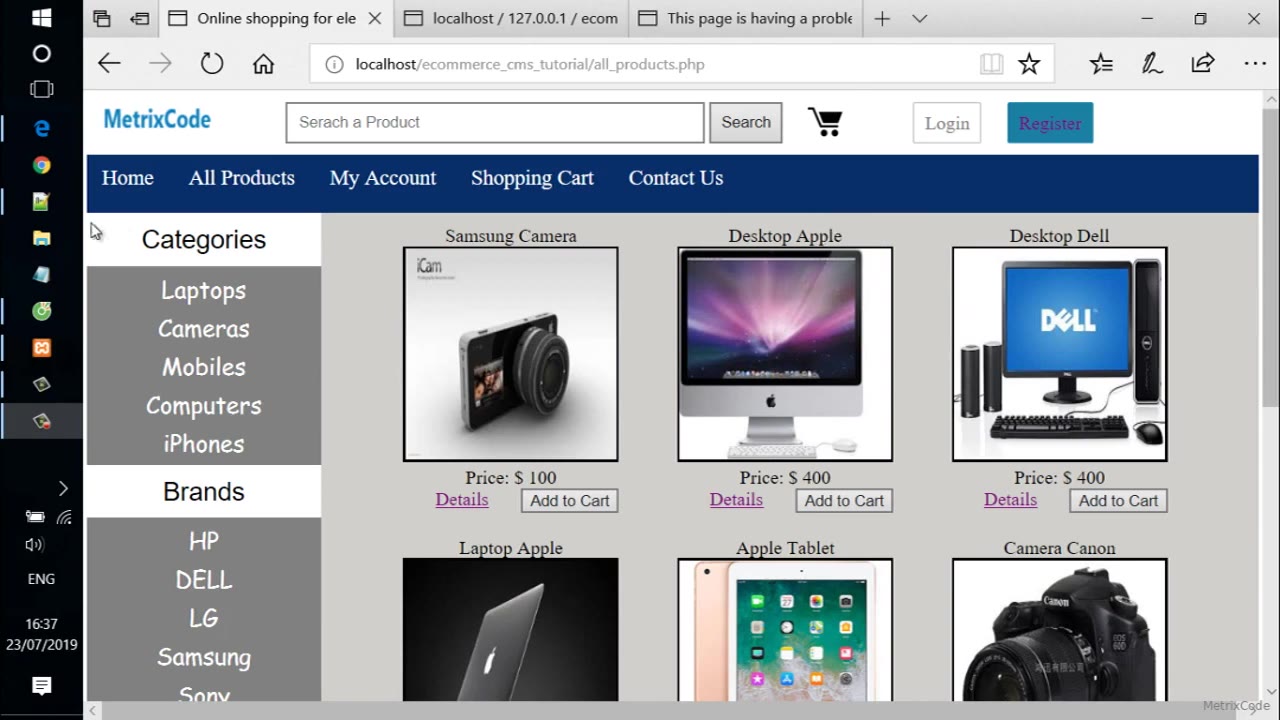
Task: Select Computers category
Action: tap(204, 406)
